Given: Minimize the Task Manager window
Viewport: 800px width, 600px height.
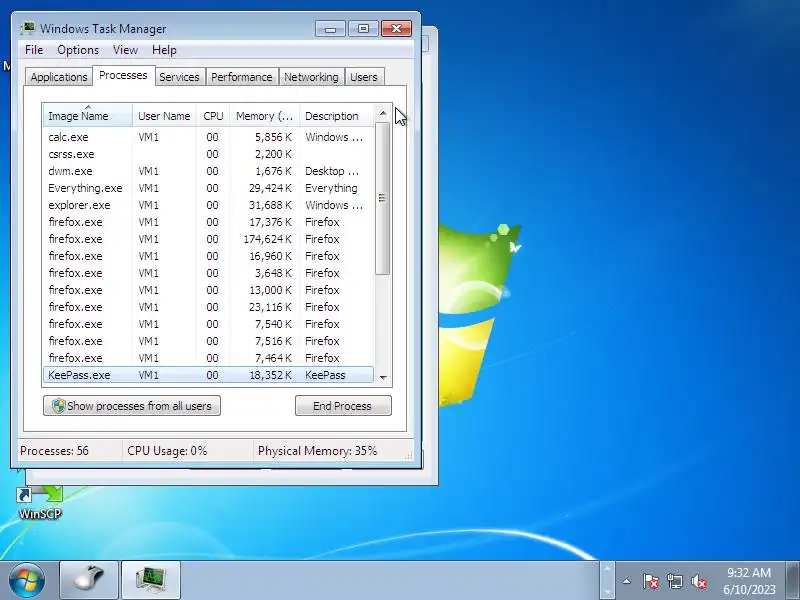Looking at the screenshot, I should pos(330,29).
